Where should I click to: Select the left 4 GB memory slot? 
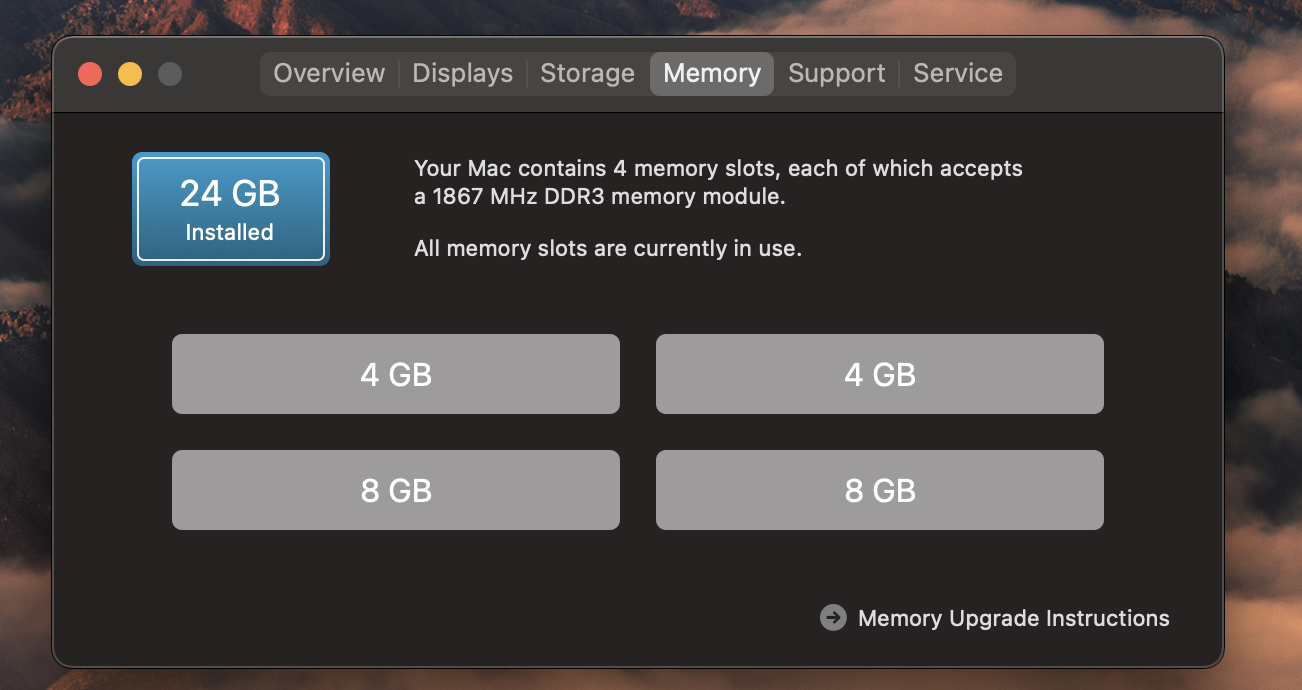point(396,374)
